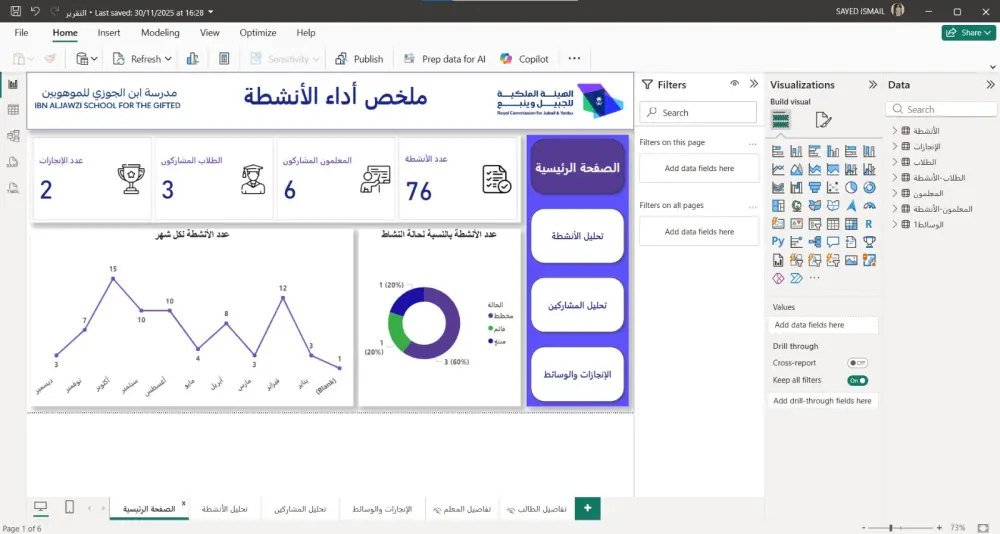Click Prep data for AI button
This screenshot has height=534, width=1000.
pyautogui.click(x=444, y=59)
